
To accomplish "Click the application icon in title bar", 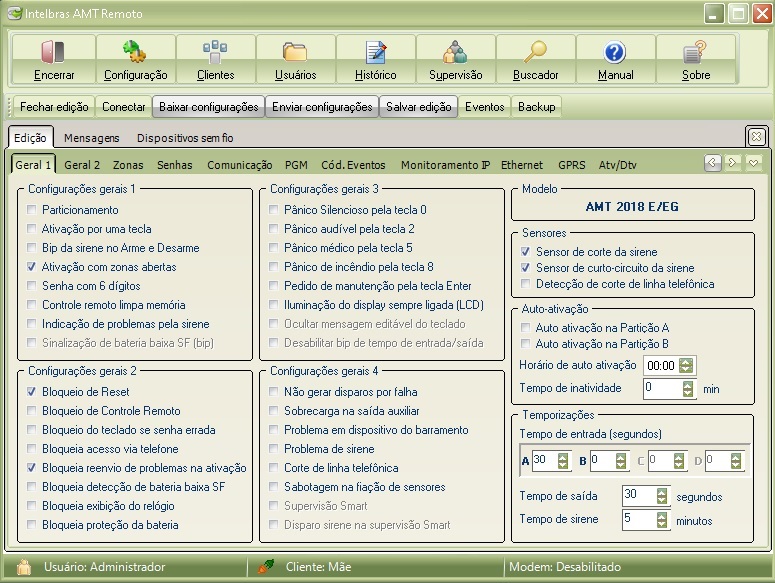I will [15, 13].
